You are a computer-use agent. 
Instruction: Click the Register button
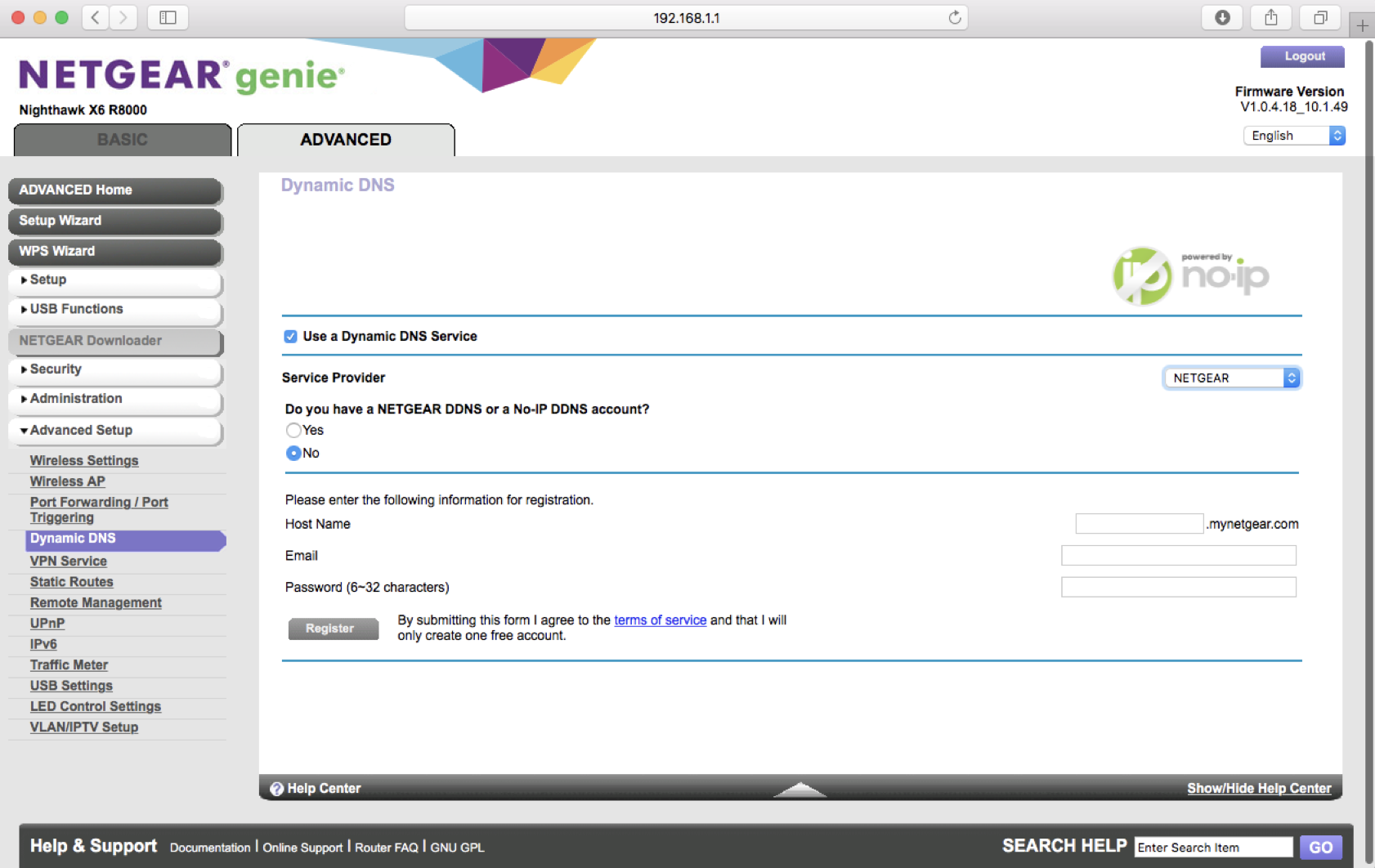[333, 629]
